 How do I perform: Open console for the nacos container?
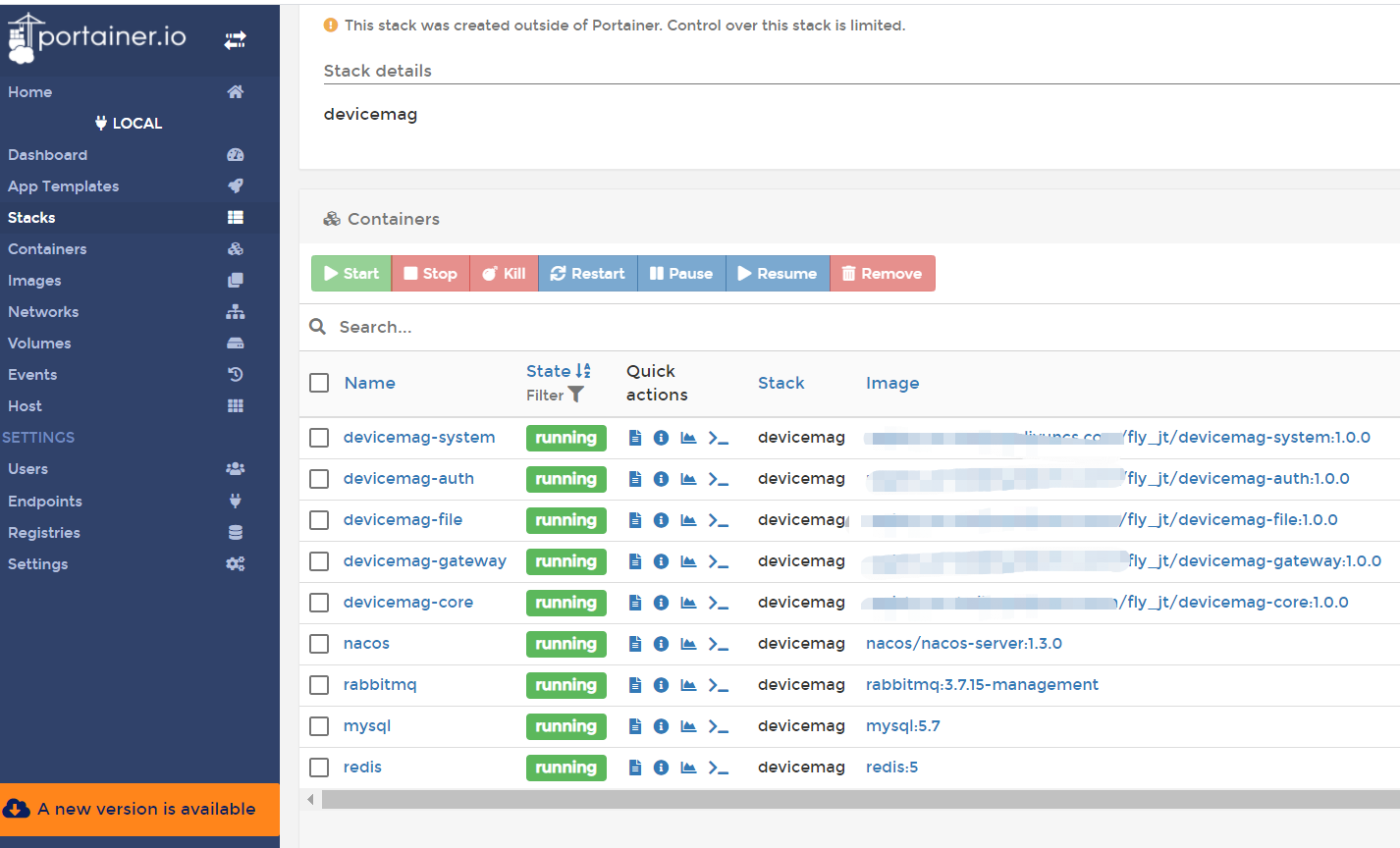point(719,644)
